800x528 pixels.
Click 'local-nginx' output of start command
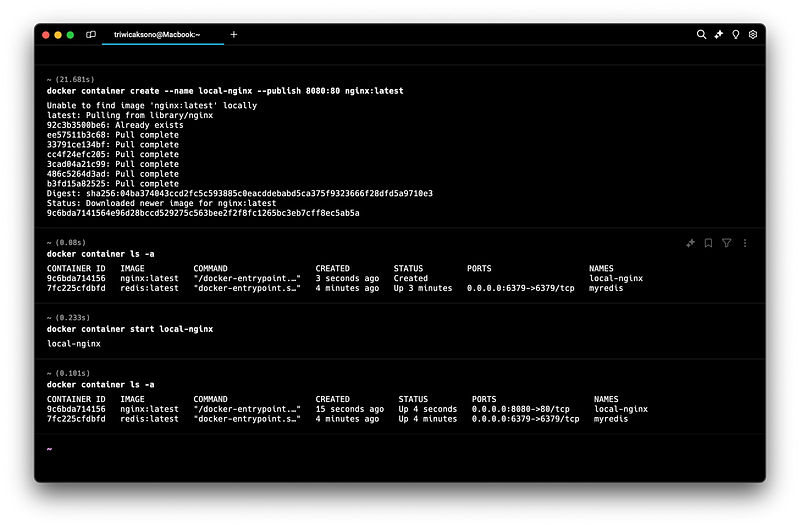pyautogui.click(x=74, y=344)
